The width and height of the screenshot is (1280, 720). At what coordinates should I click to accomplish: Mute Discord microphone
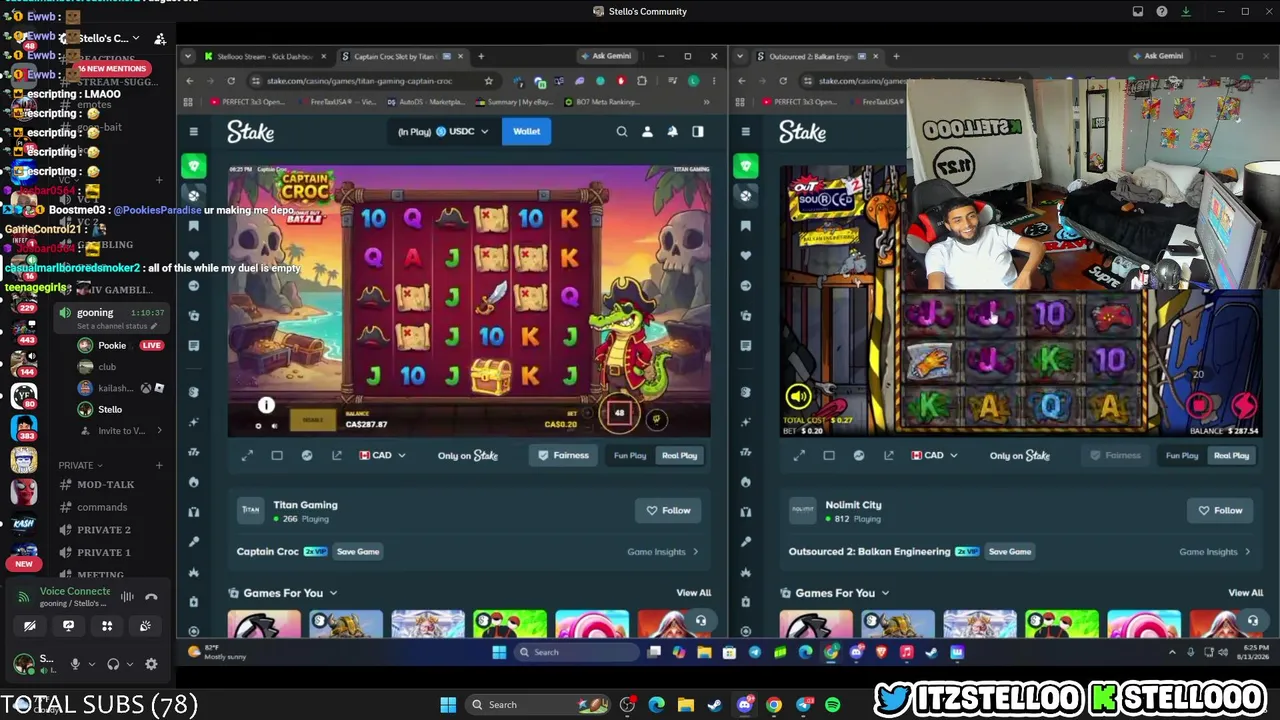pyautogui.click(x=74, y=664)
